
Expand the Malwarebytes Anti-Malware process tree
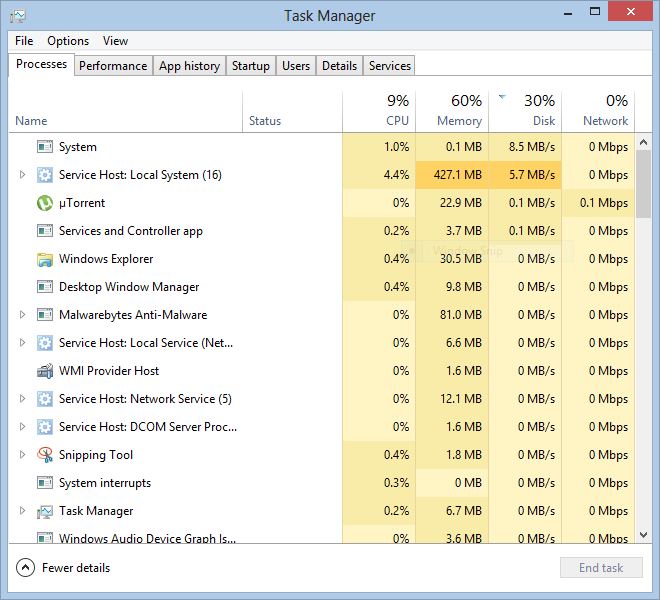coord(22,315)
